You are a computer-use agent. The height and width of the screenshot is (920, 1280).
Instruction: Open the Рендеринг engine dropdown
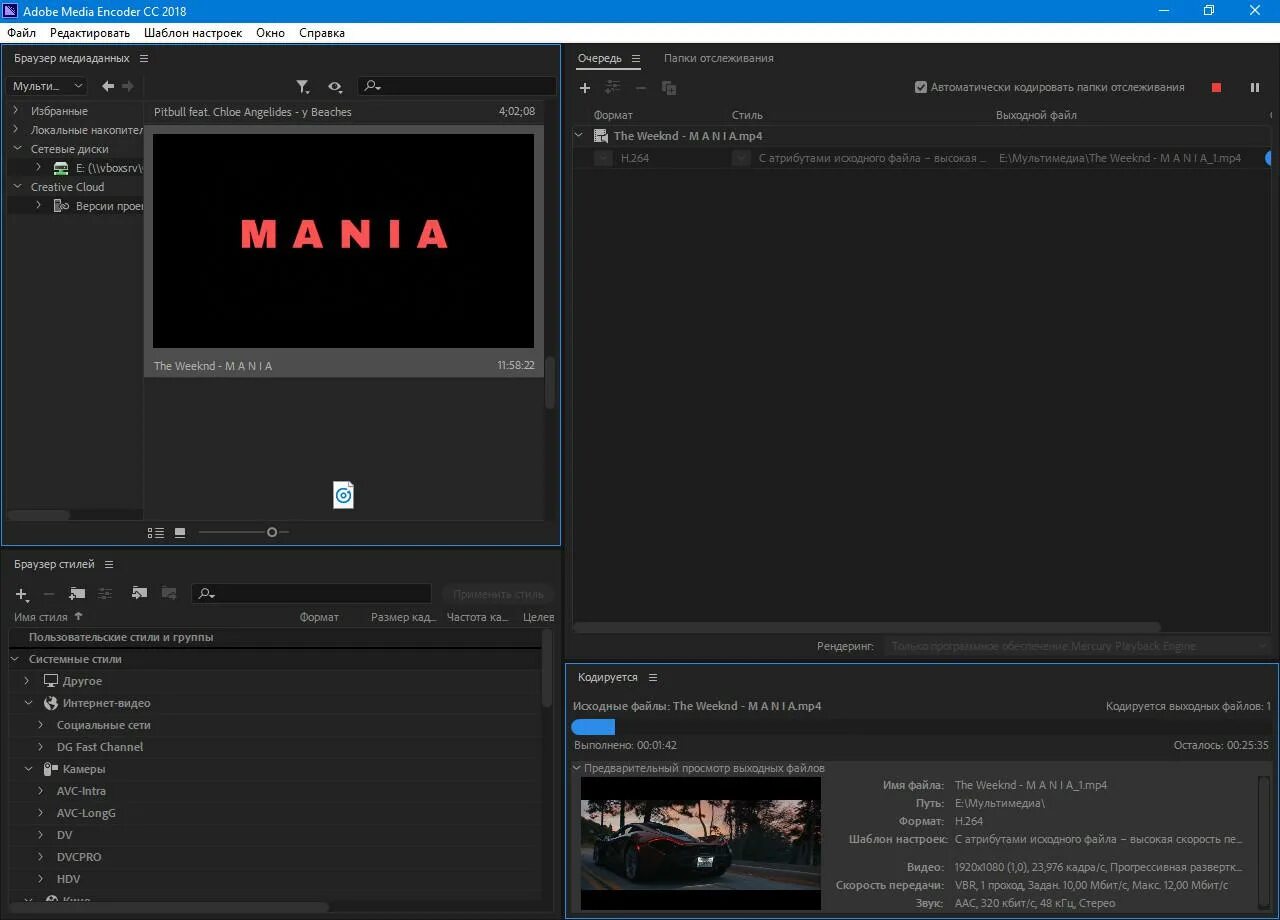click(1079, 646)
